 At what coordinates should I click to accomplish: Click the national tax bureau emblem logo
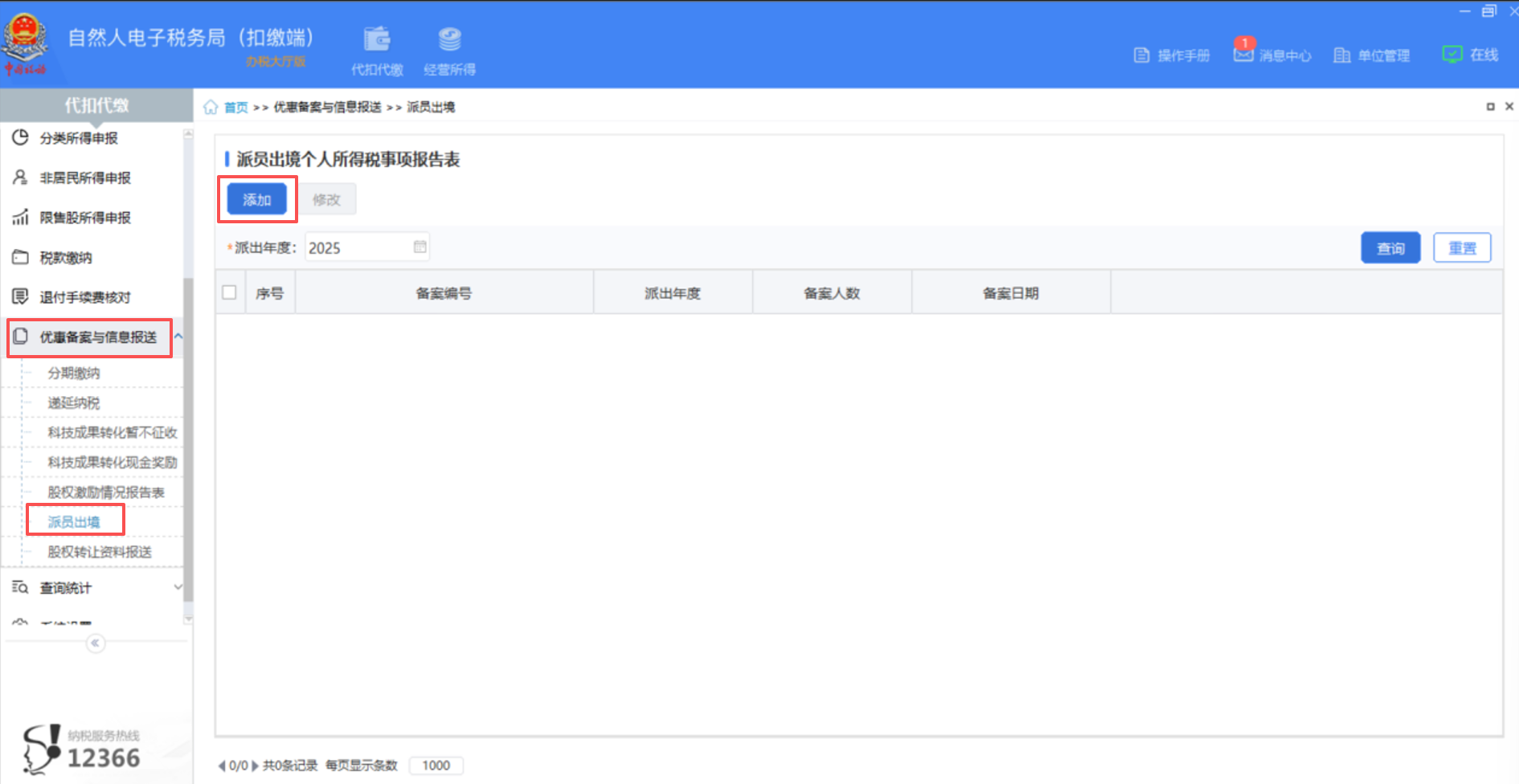tap(27, 39)
